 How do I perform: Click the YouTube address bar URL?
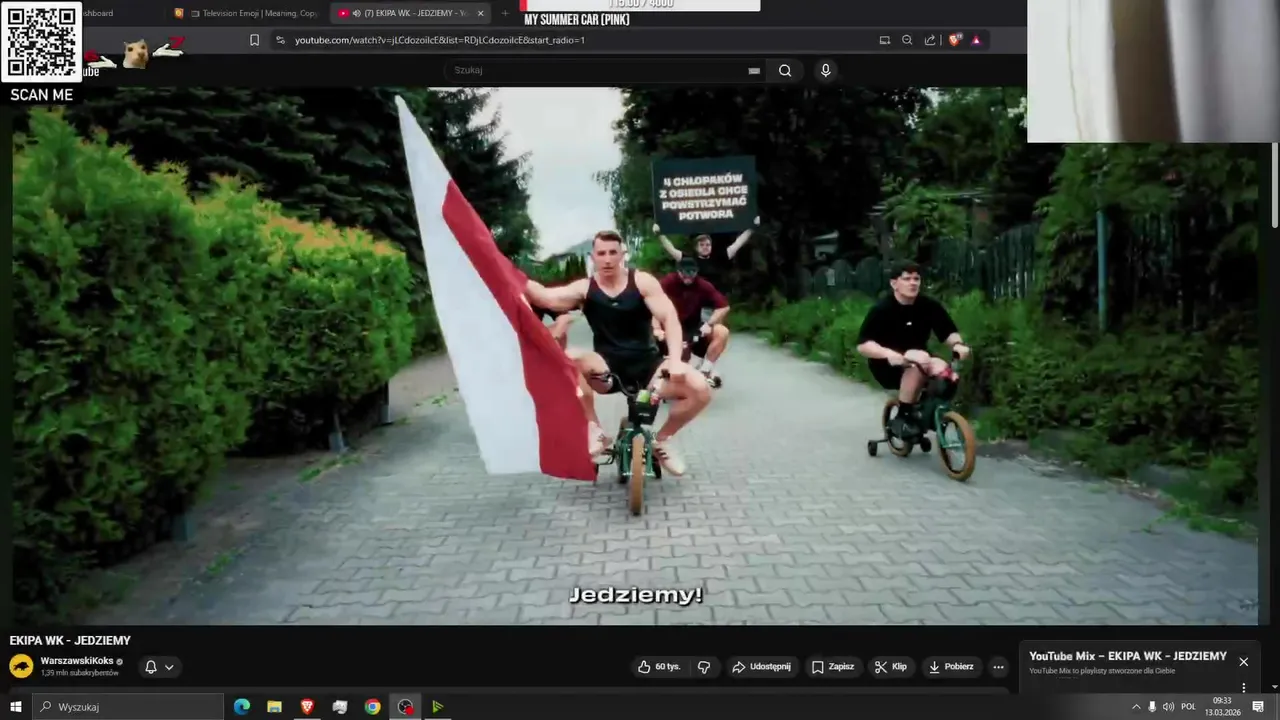pyautogui.click(x=440, y=40)
